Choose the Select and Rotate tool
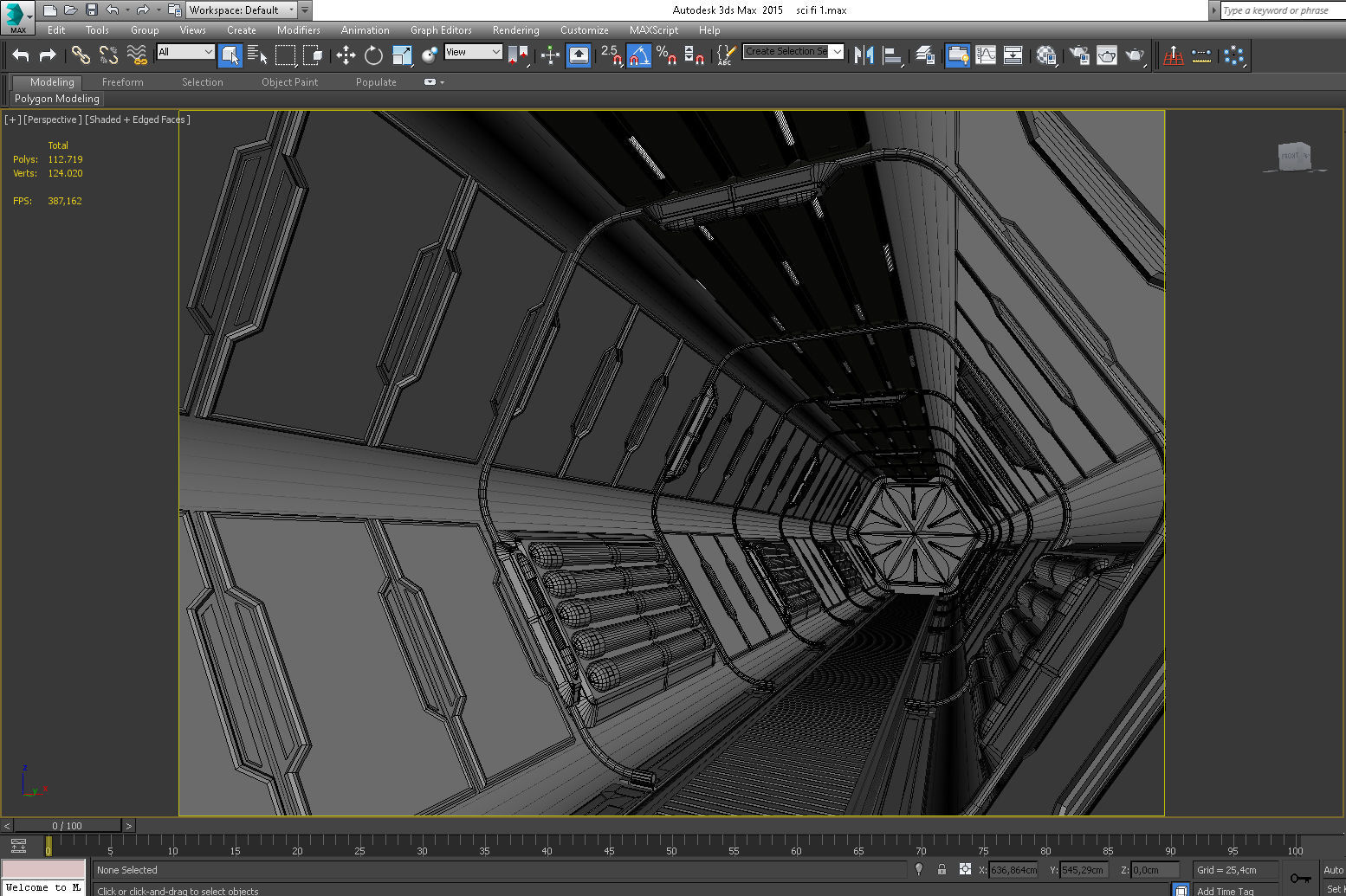Viewport: 1346px width, 896px height. pyautogui.click(x=373, y=55)
